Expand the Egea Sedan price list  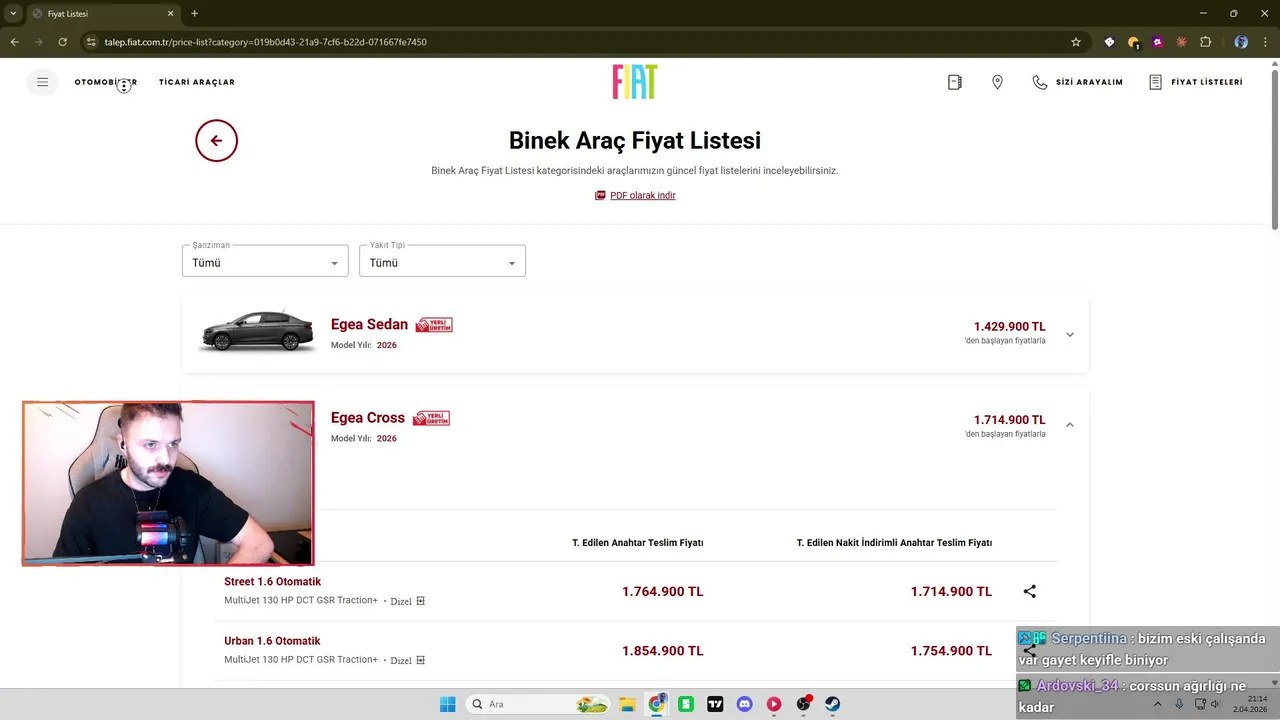1070,334
